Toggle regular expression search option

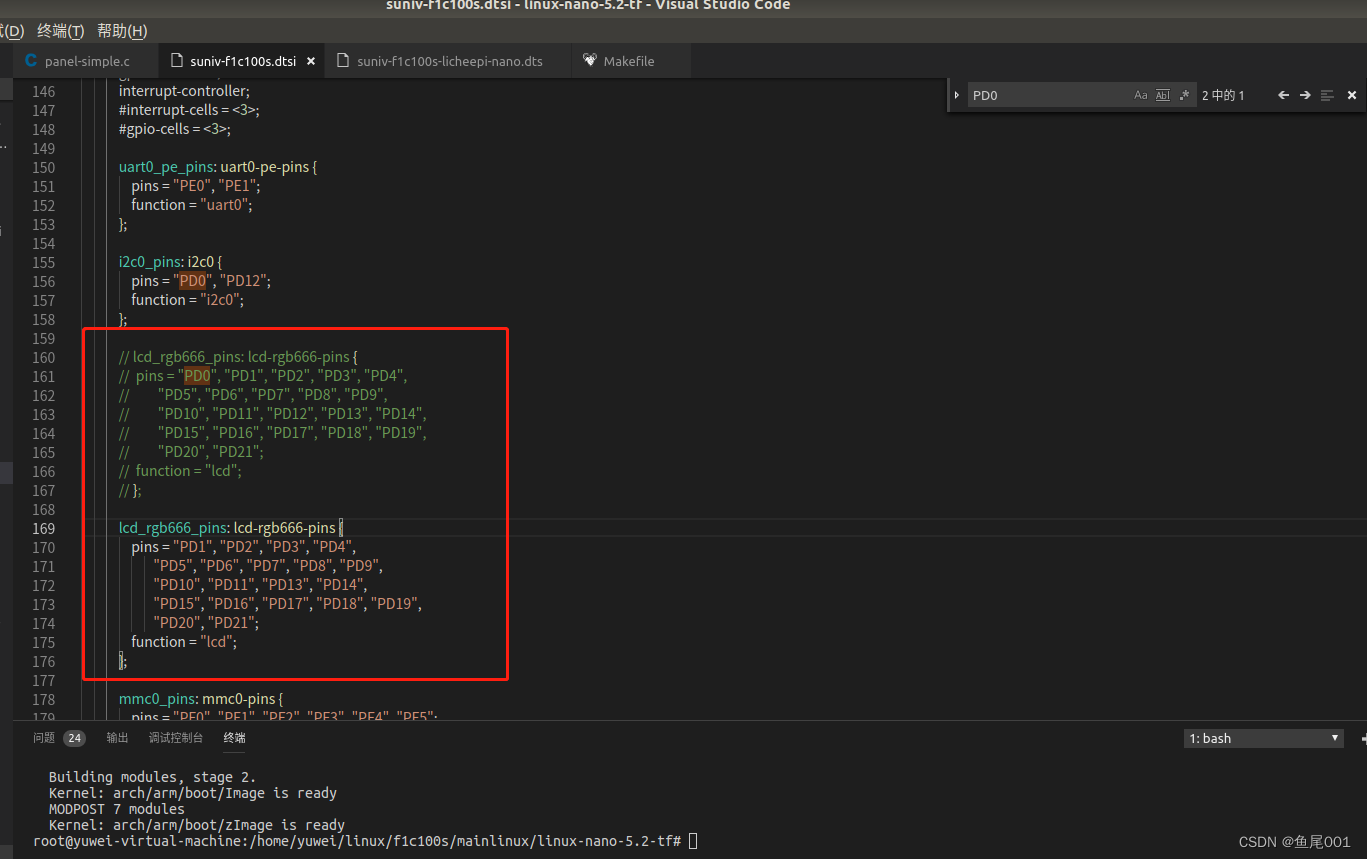point(1185,95)
